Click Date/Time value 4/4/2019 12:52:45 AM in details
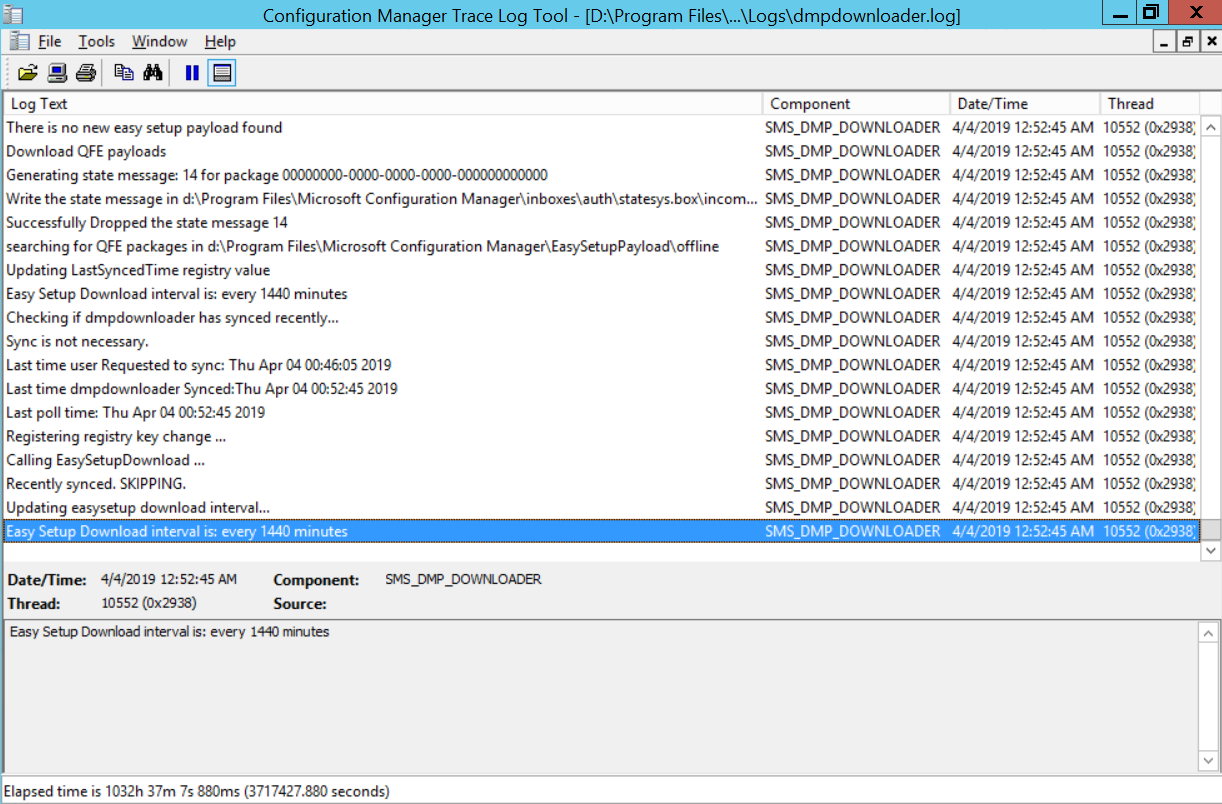The height and width of the screenshot is (804, 1222). tap(169, 580)
